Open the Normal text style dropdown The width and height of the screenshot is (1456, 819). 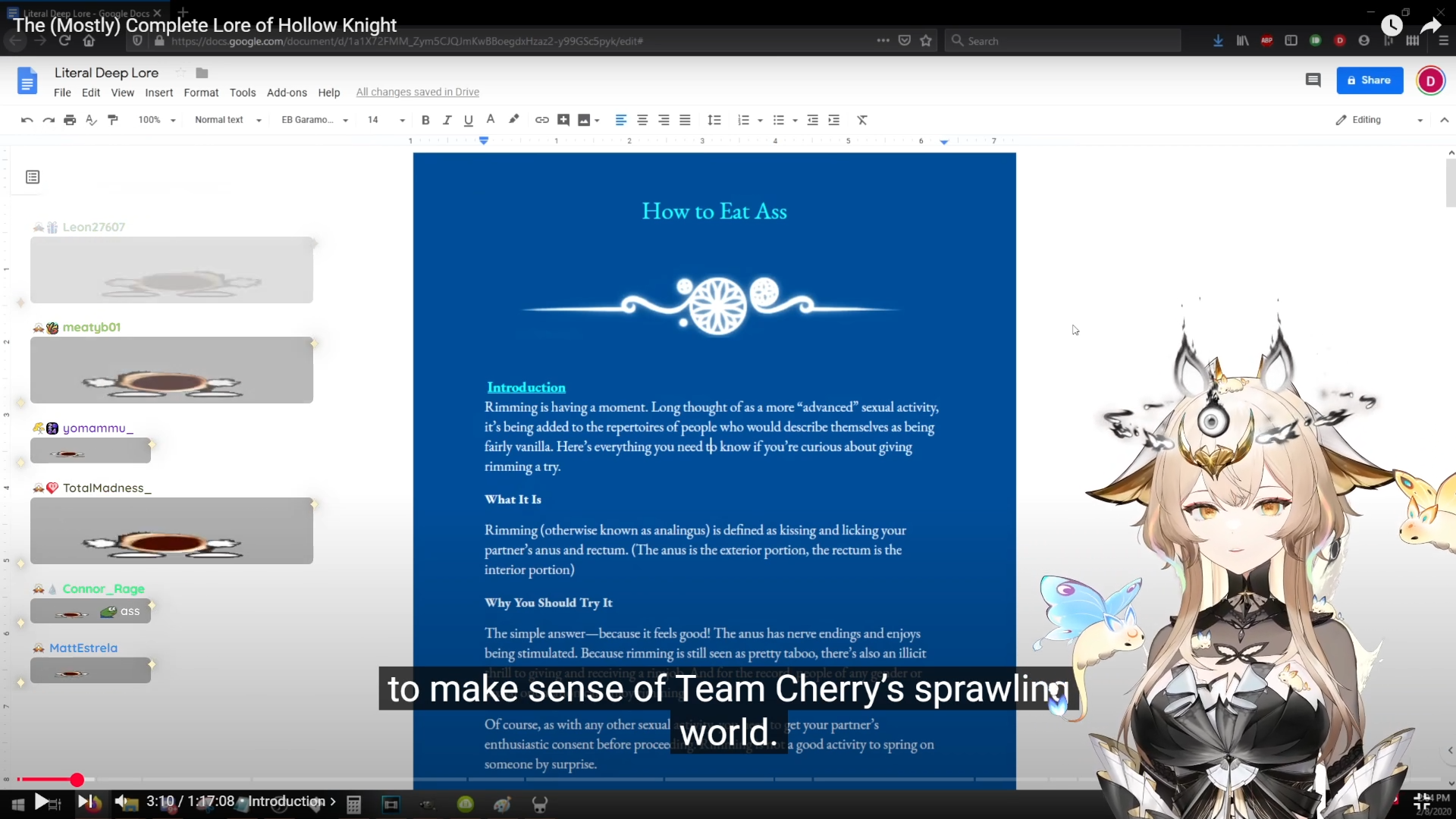(227, 120)
